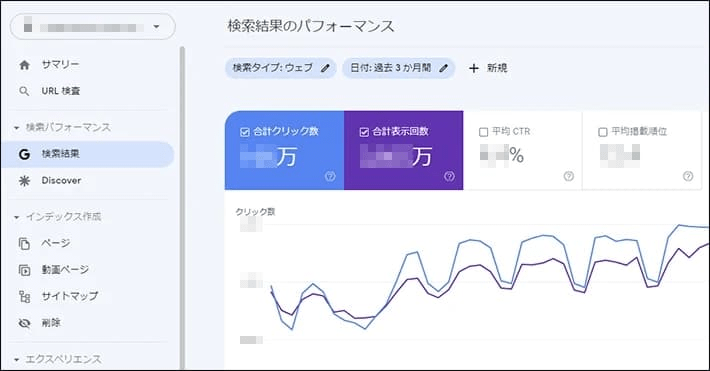Uncheck the 合計表示回数 checkbox
This screenshot has width=710, height=371.
[364, 132]
